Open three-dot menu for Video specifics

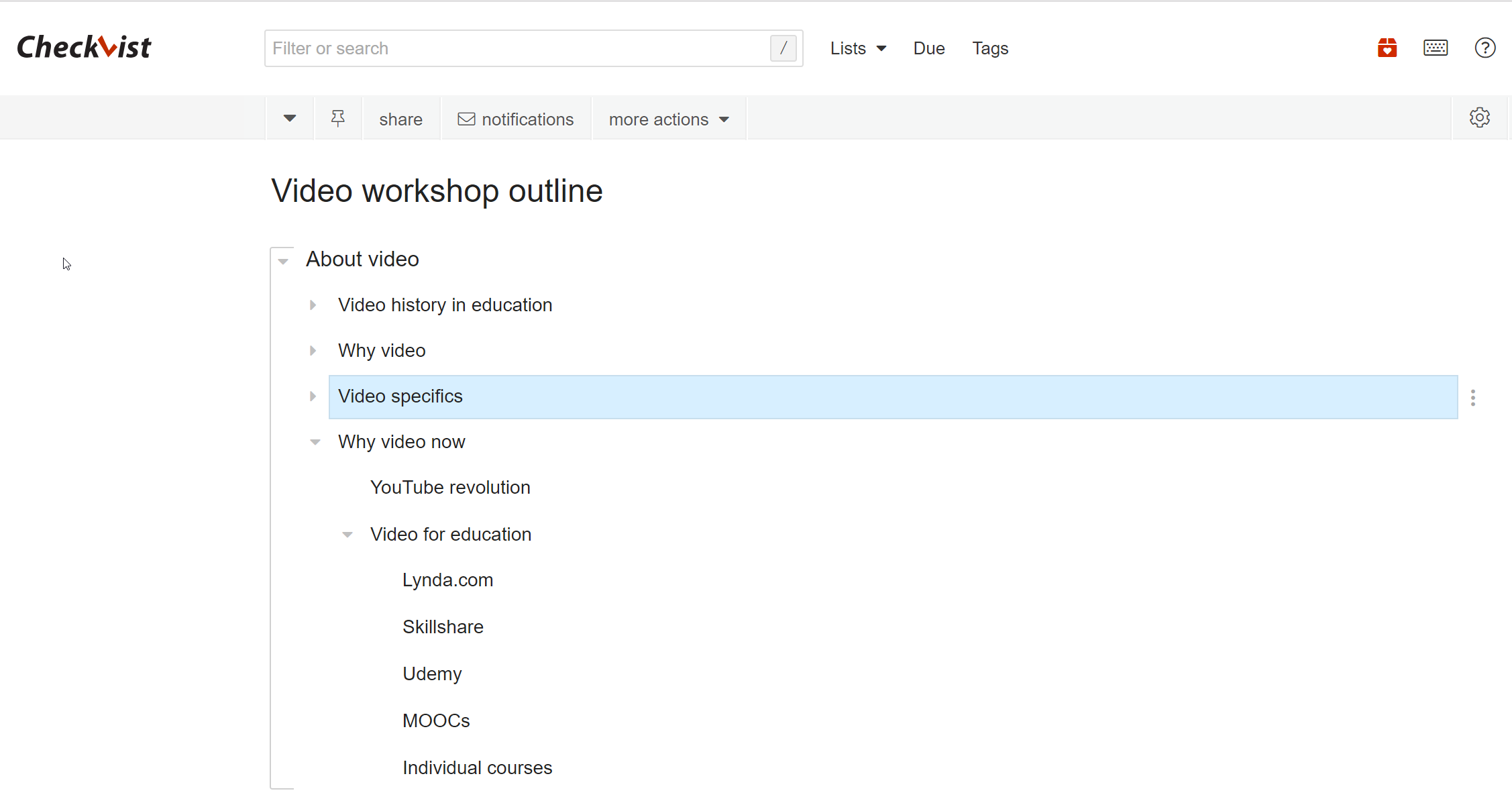[1473, 398]
